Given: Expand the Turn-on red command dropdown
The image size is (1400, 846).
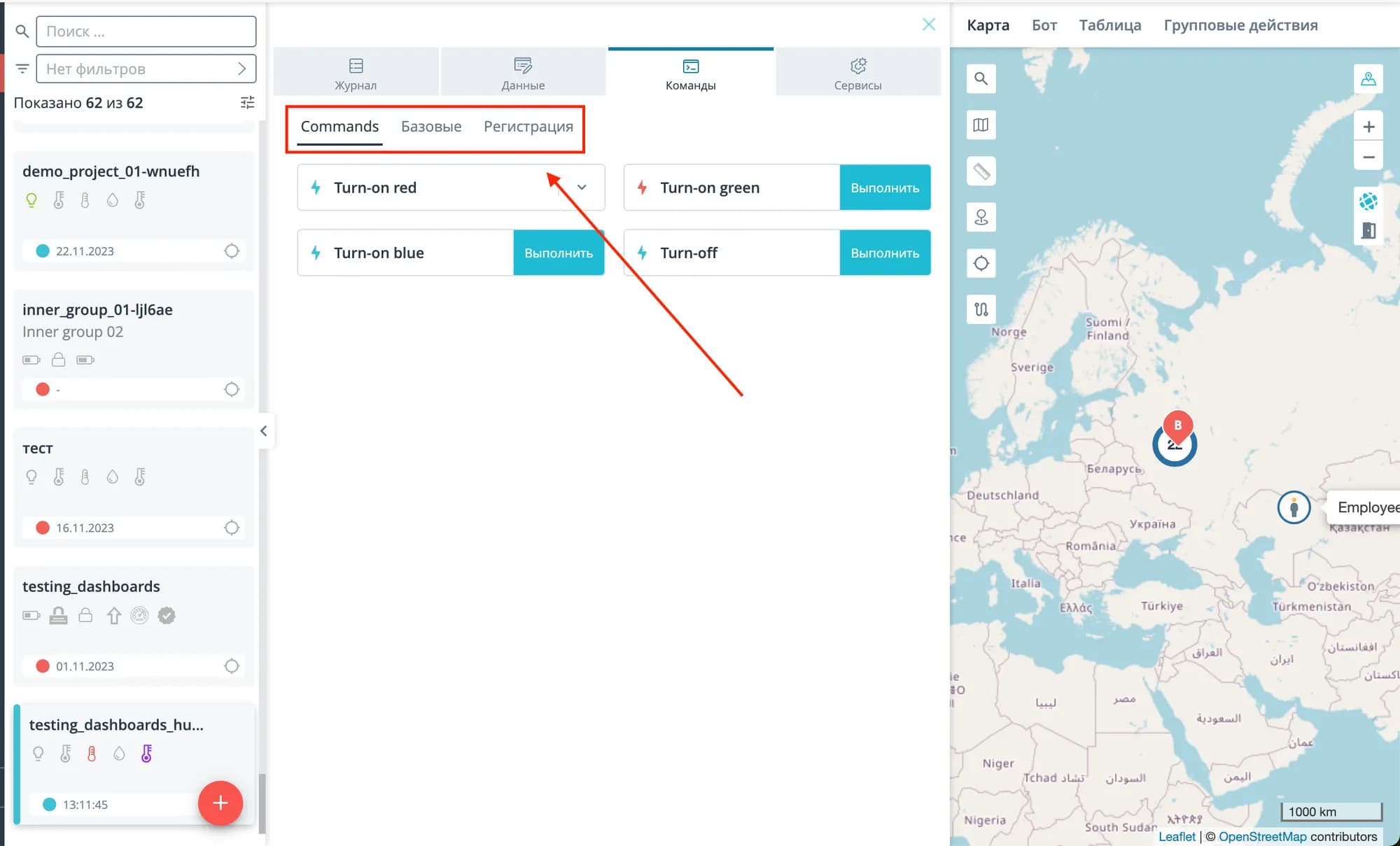Looking at the screenshot, I should click(x=582, y=187).
